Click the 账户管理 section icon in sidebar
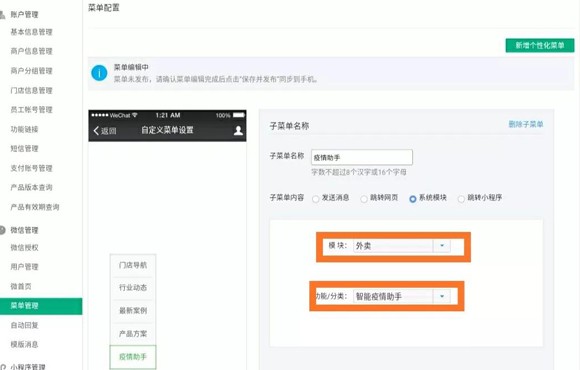 click(x=2, y=15)
